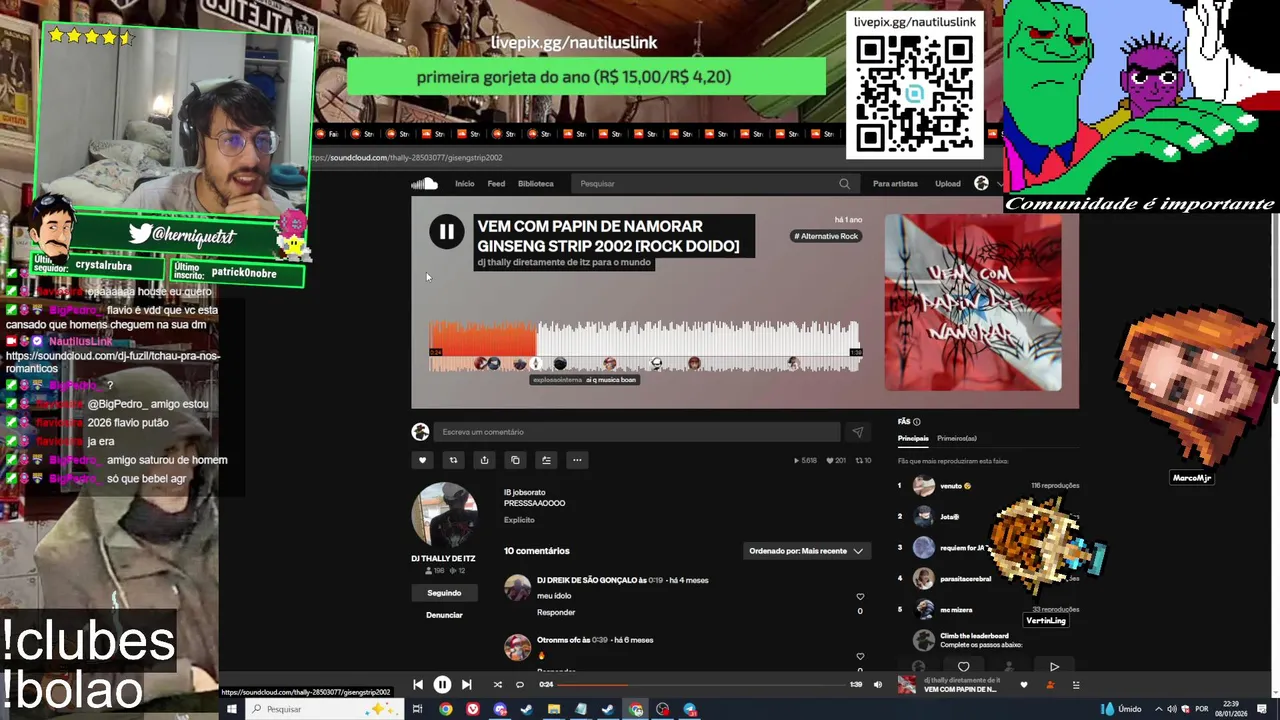Pause playback from the bottom player bar
Image resolution: width=1280 pixels, height=720 pixels.
pos(442,685)
